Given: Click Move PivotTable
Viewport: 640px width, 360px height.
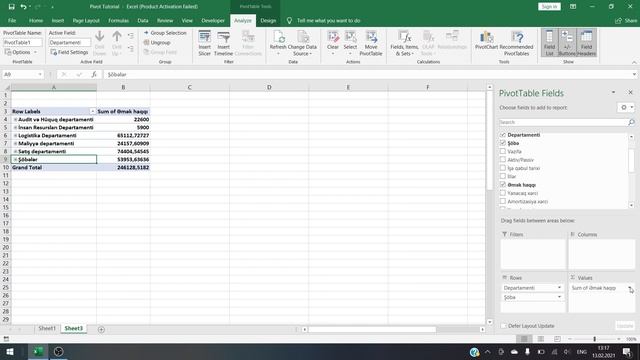Looking at the screenshot, I should 371,43.
